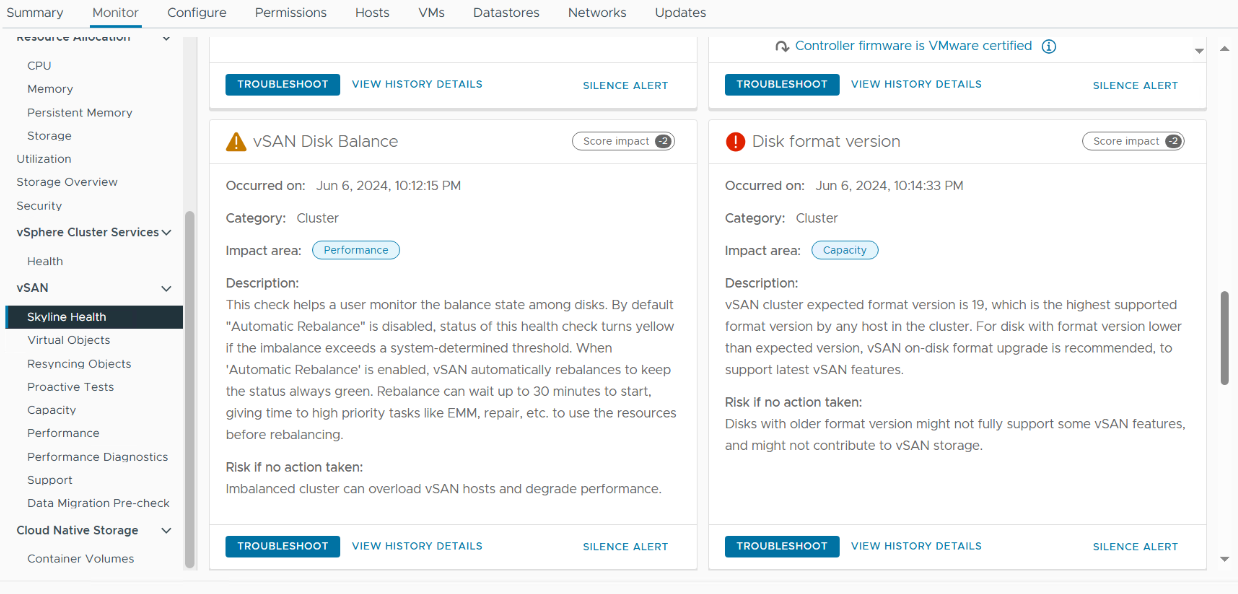Collapse the vSphere Cluster Services section

166,231
